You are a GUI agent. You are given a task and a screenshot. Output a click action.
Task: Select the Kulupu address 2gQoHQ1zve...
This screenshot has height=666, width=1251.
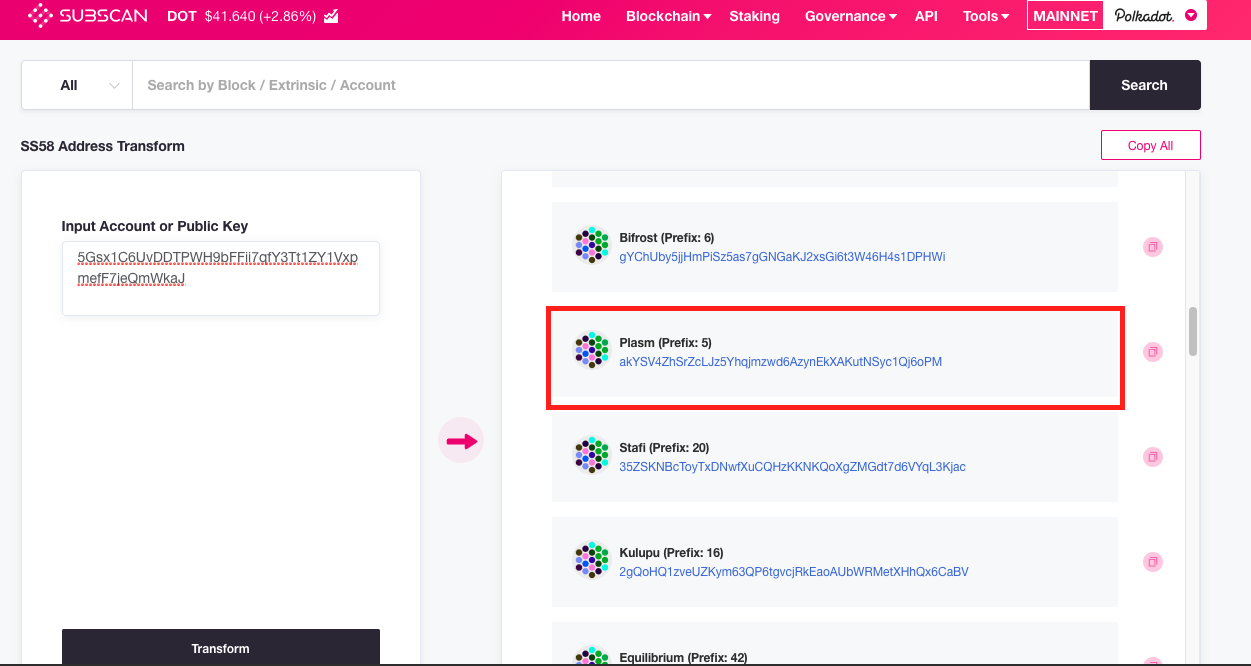[794, 572]
